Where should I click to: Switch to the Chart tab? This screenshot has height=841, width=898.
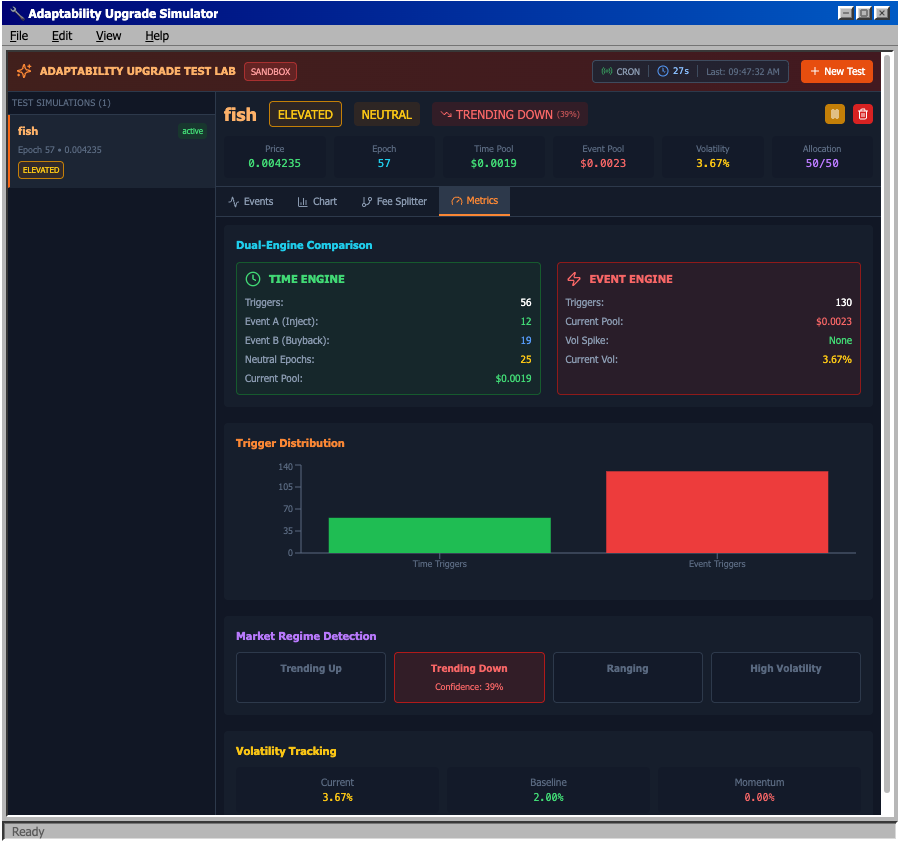tap(317, 202)
